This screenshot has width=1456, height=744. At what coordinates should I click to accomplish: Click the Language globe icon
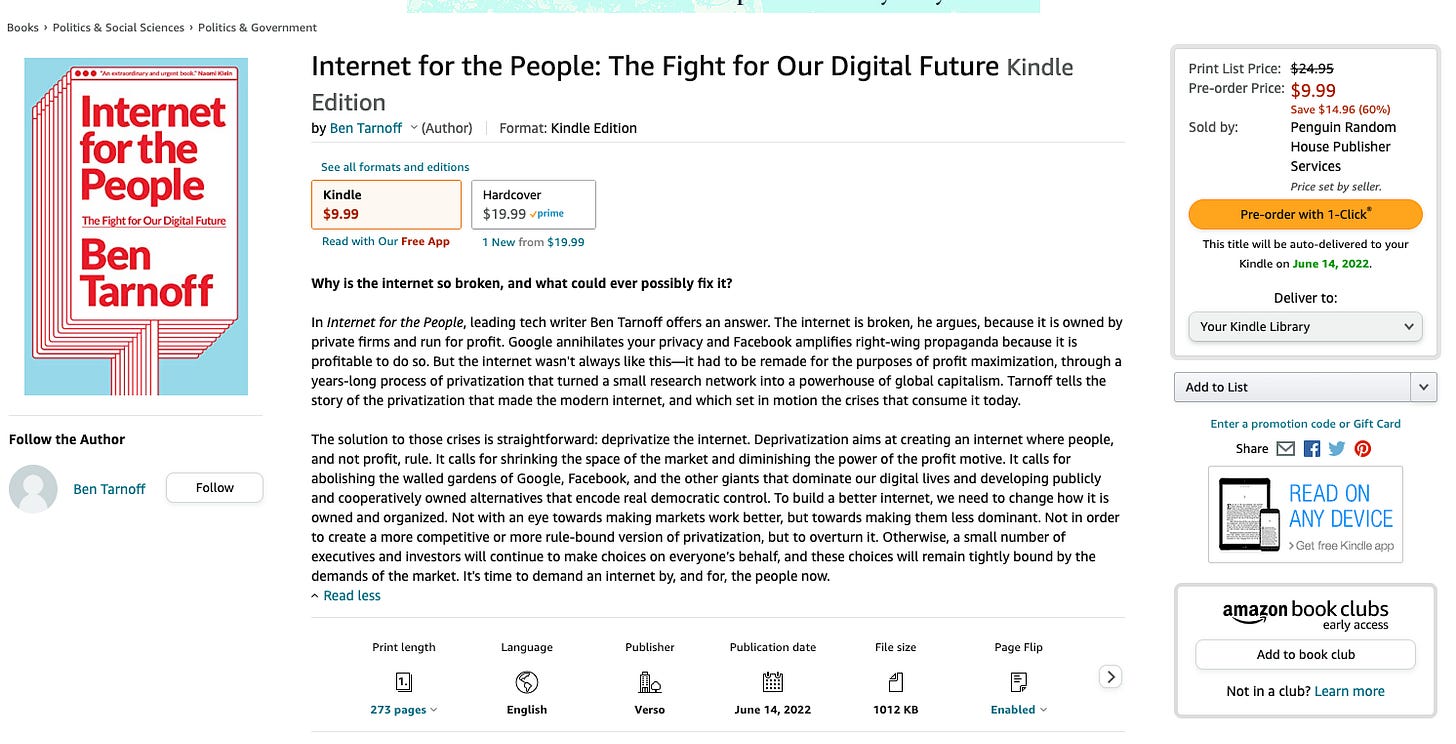pyautogui.click(x=526, y=682)
